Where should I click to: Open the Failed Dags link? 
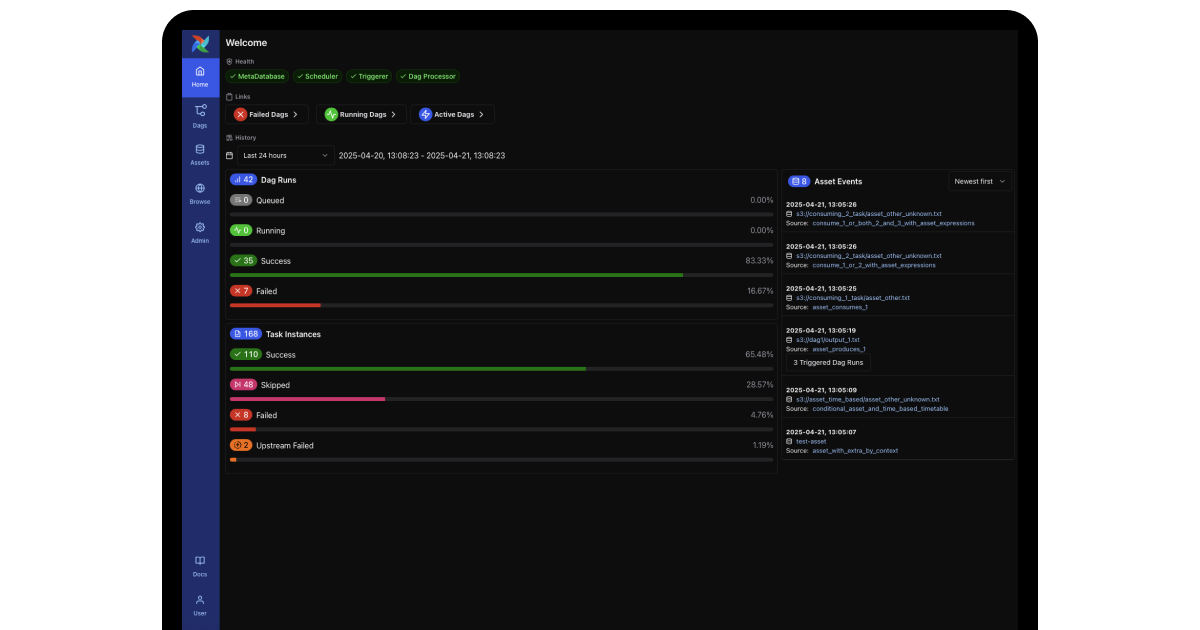coord(267,115)
